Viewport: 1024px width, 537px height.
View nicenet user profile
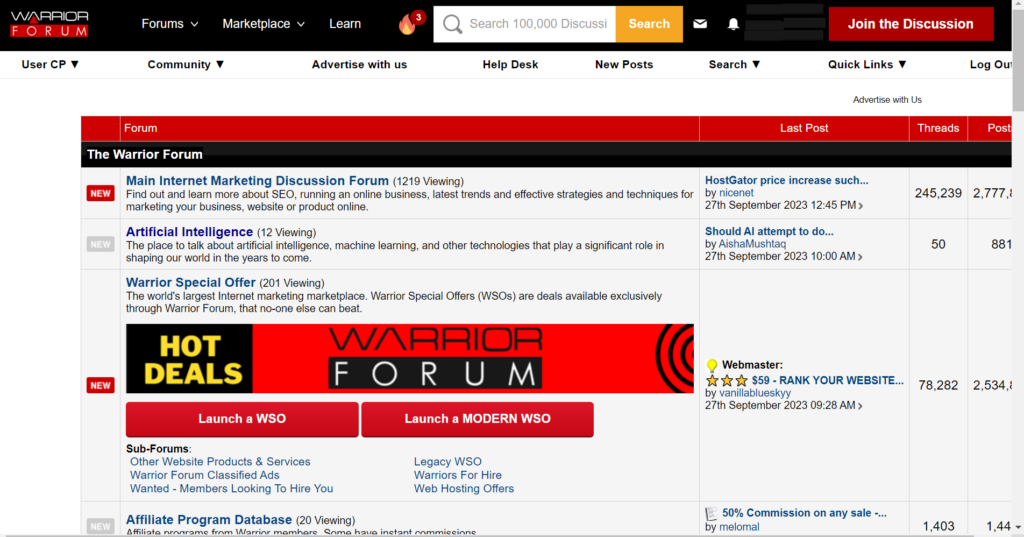click(736, 193)
